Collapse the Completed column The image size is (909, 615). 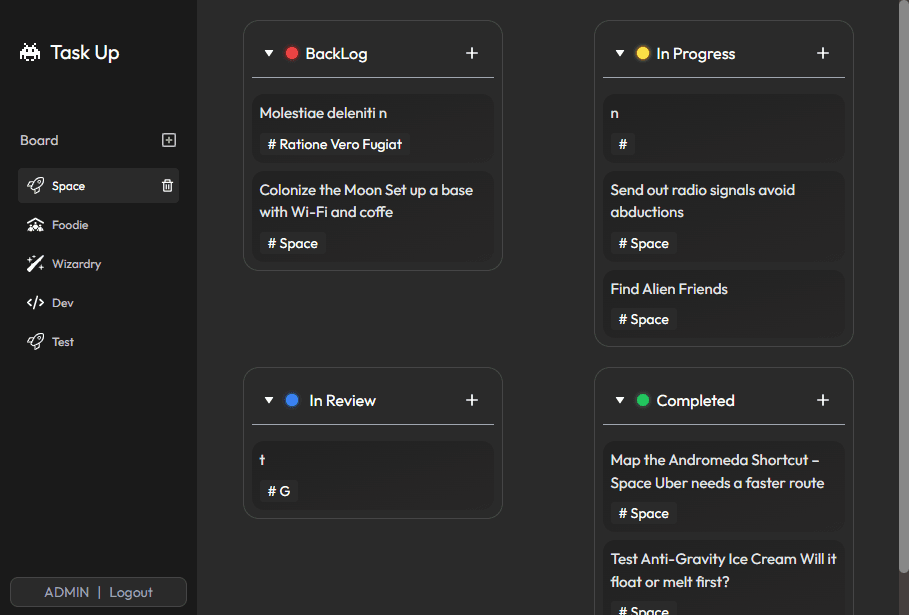tap(620, 400)
